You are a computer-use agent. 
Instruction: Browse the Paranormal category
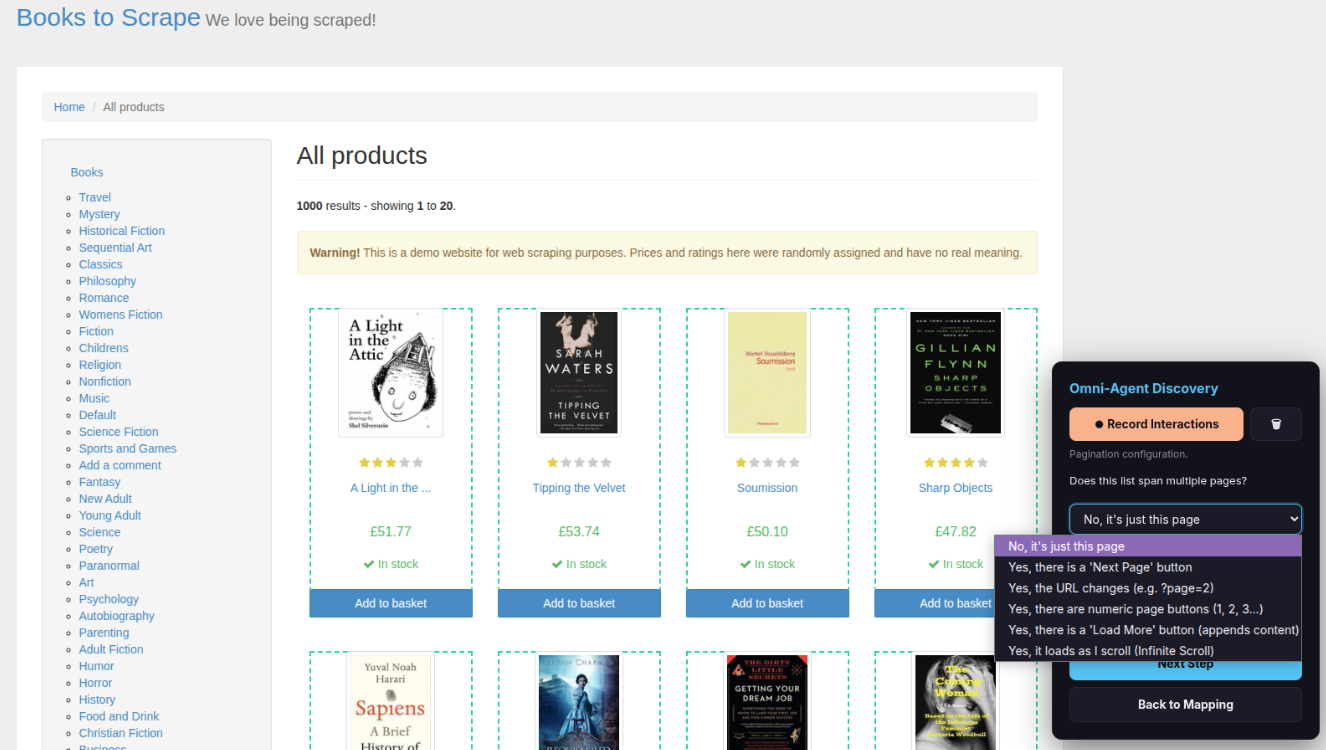(109, 566)
